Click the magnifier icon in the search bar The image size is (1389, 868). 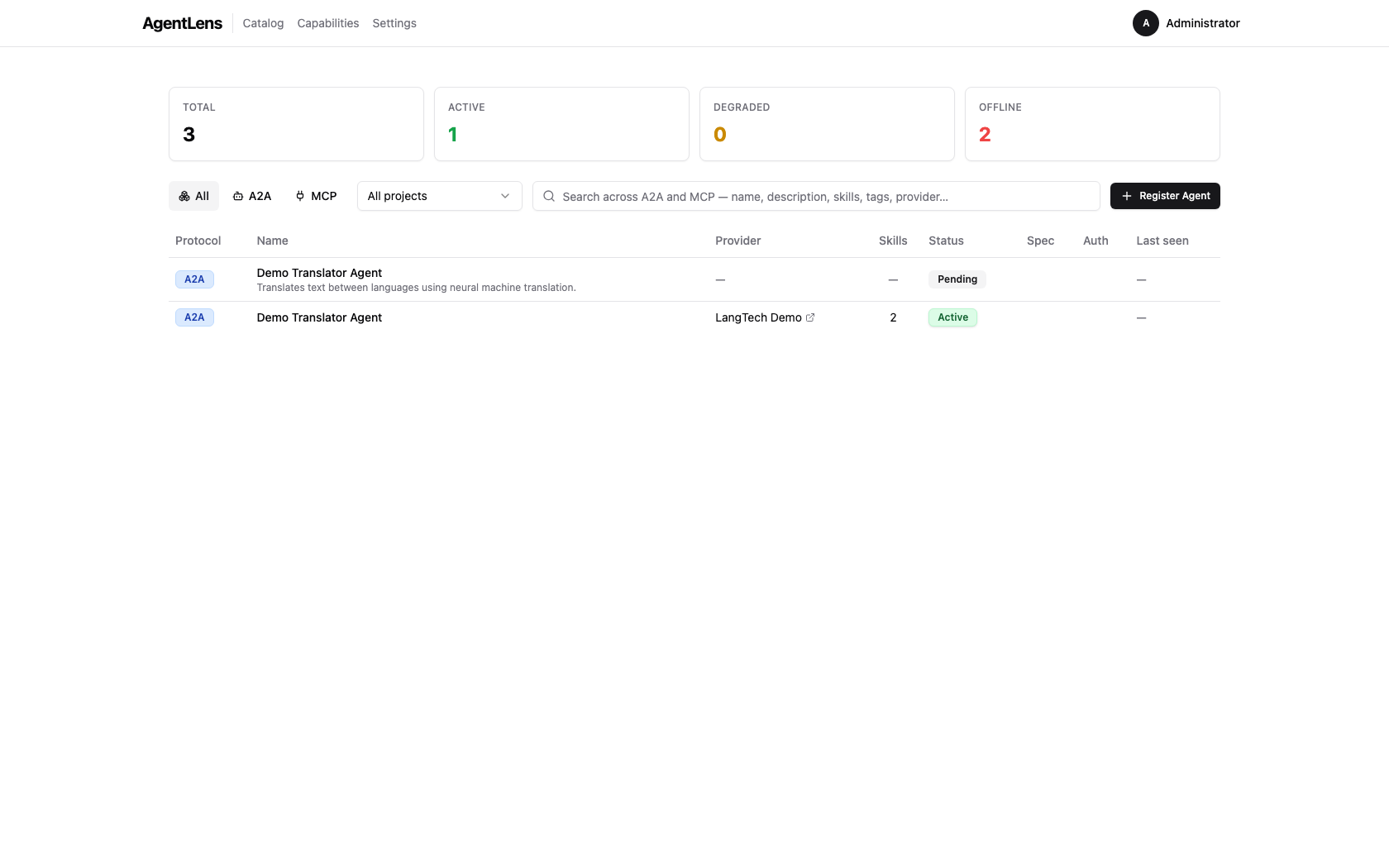[x=548, y=196]
